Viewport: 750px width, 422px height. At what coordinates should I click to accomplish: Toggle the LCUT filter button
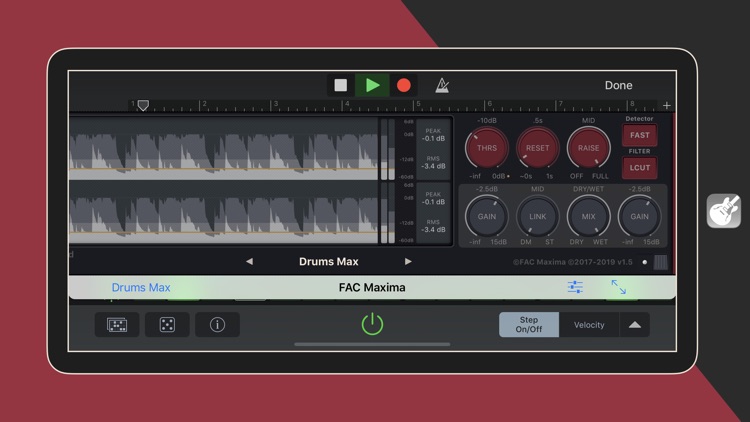click(x=640, y=168)
